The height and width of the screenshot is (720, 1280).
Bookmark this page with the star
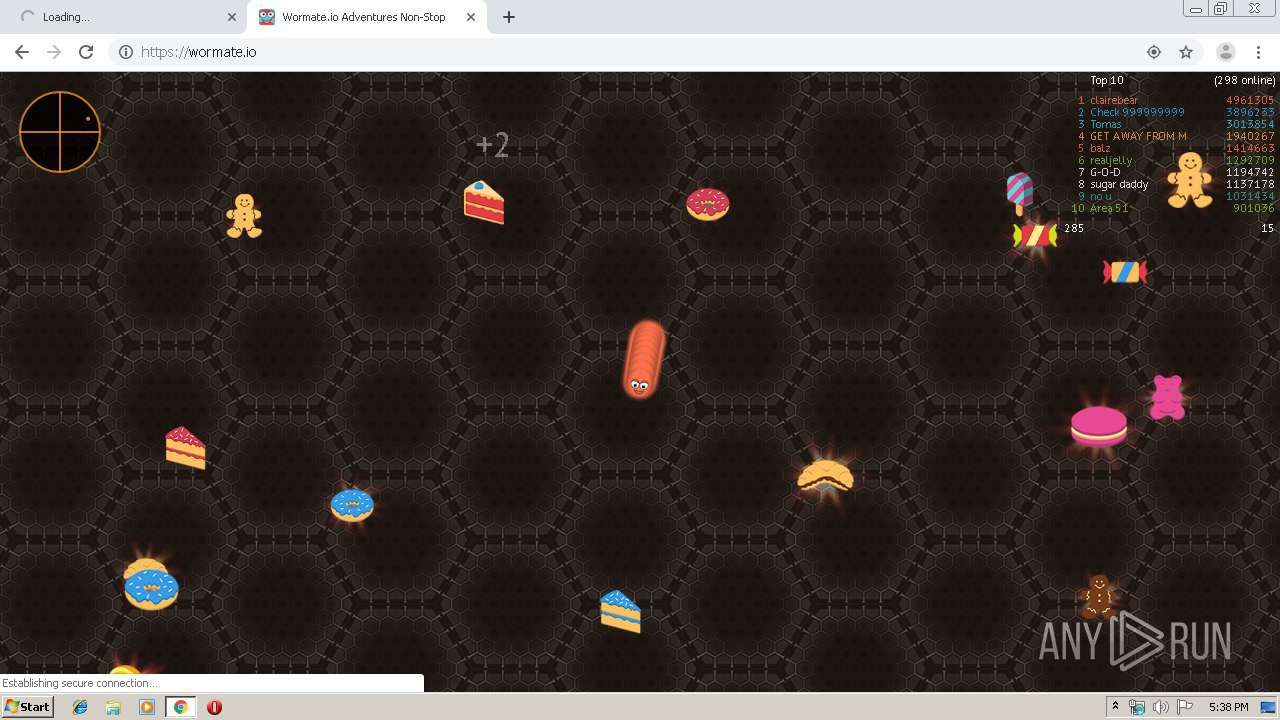[1186, 52]
